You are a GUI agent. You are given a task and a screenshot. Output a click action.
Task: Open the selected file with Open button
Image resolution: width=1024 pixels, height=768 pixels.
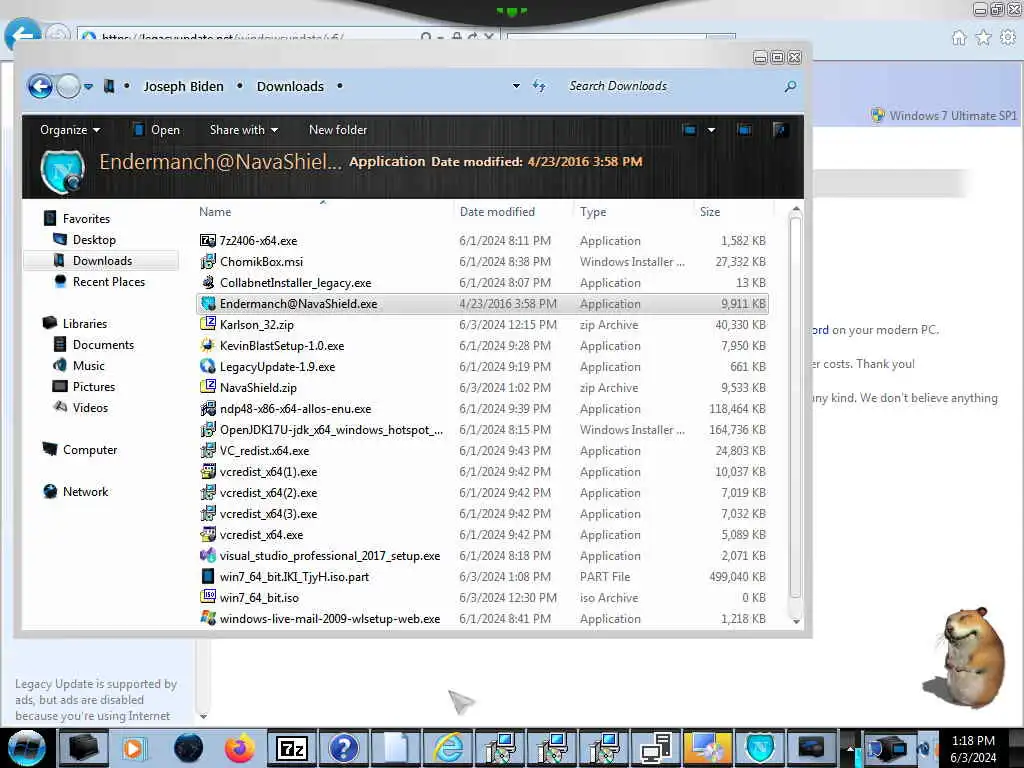[157, 130]
